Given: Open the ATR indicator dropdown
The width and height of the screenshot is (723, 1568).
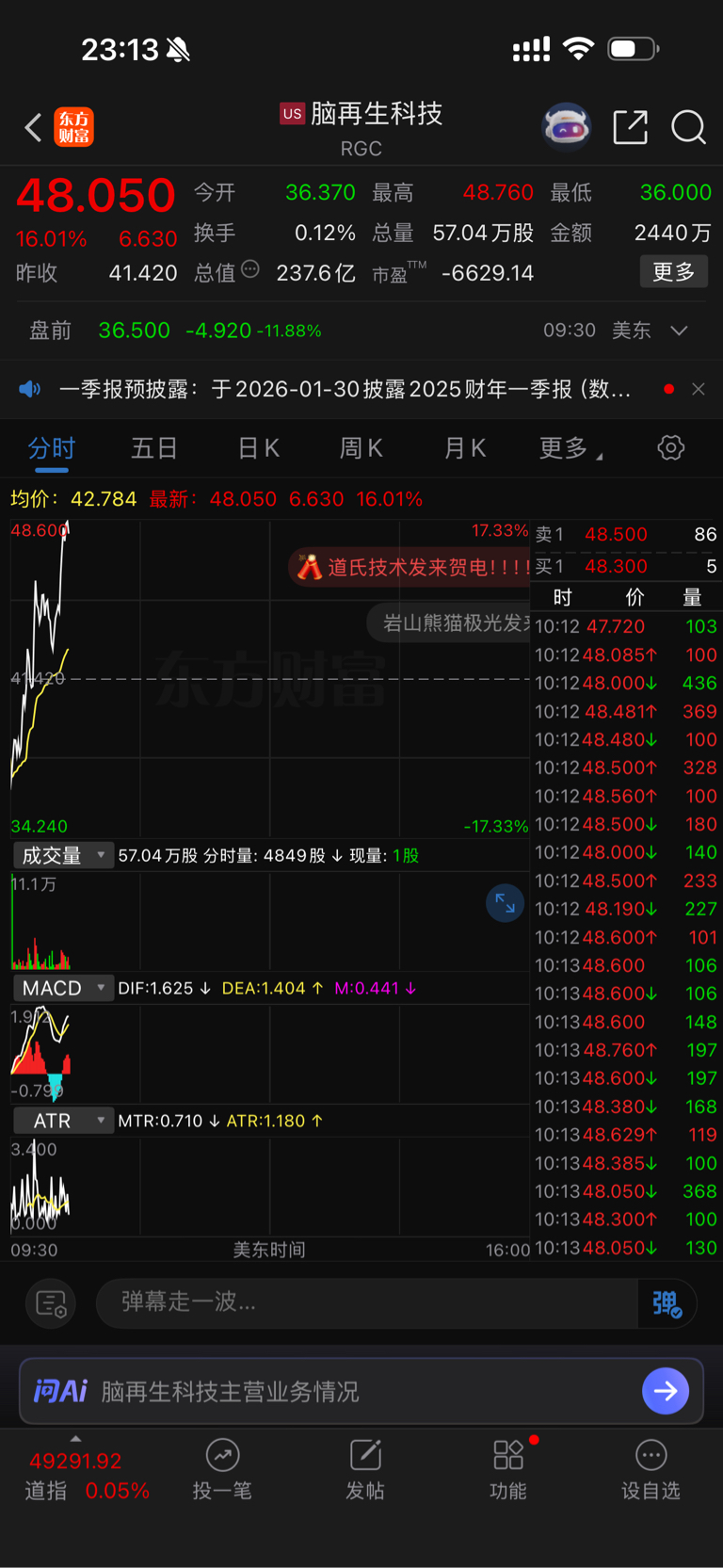Looking at the screenshot, I should [x=63, y=1121].
